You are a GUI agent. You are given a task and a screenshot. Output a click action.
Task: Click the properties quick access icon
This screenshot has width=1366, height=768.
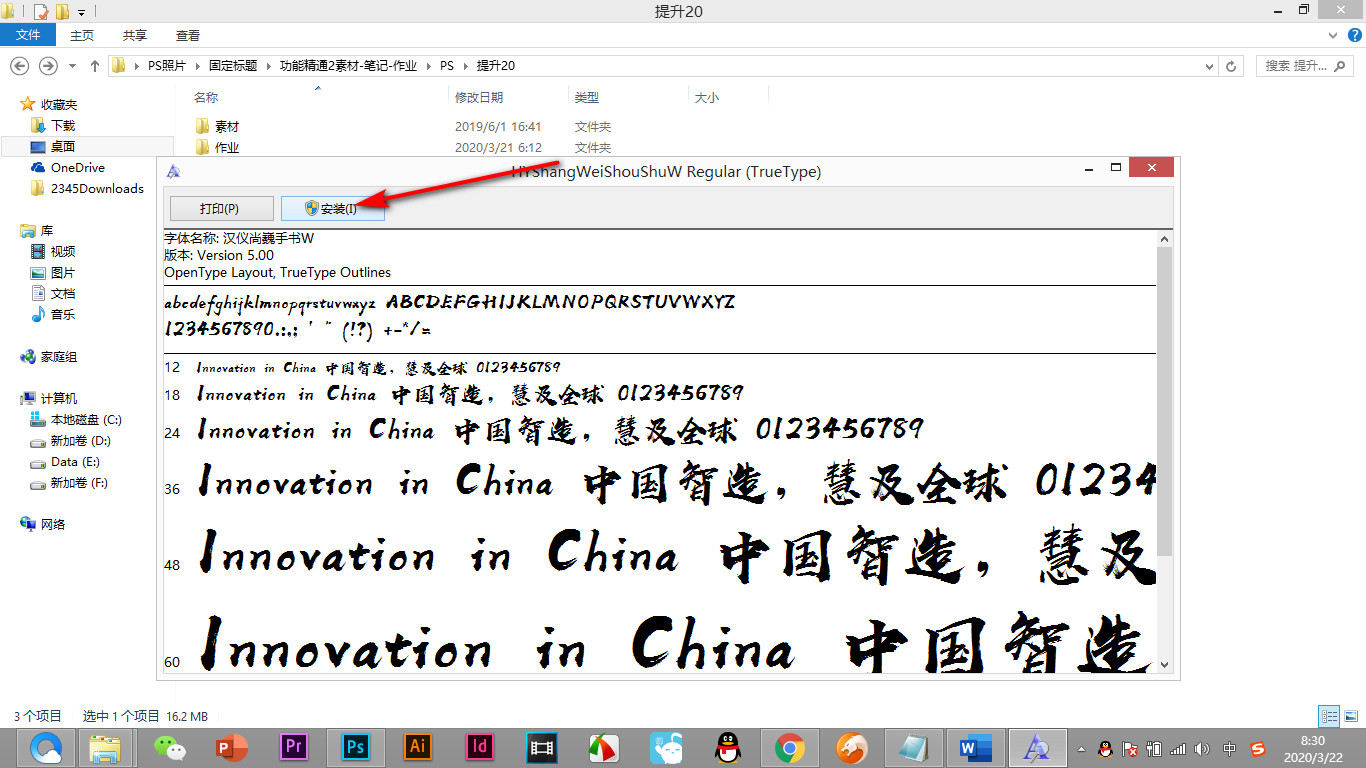point(41,12)
